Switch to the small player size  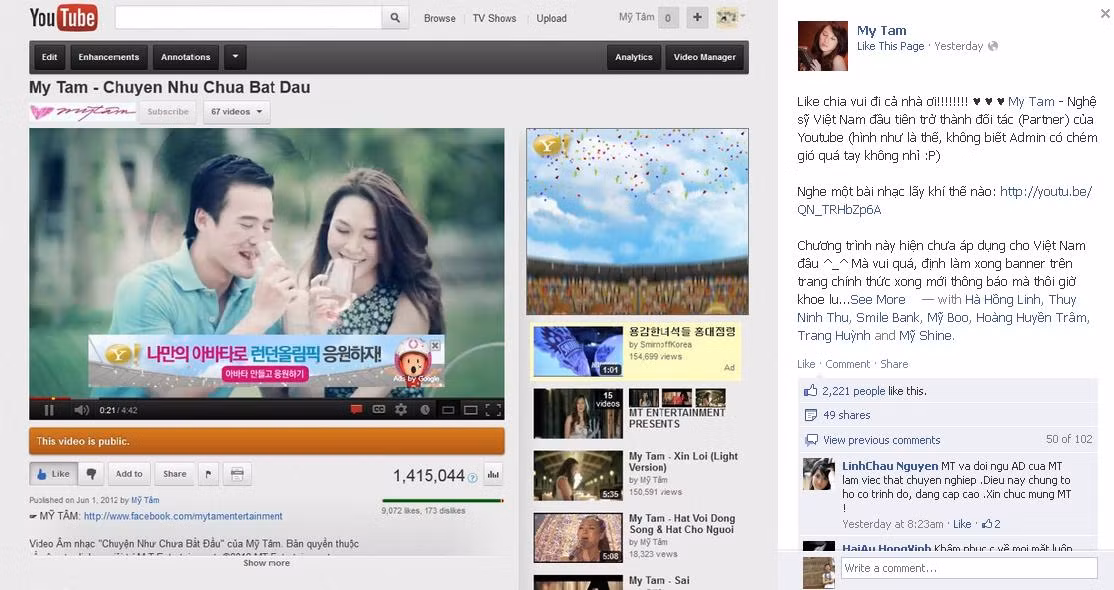click(448, 410)
